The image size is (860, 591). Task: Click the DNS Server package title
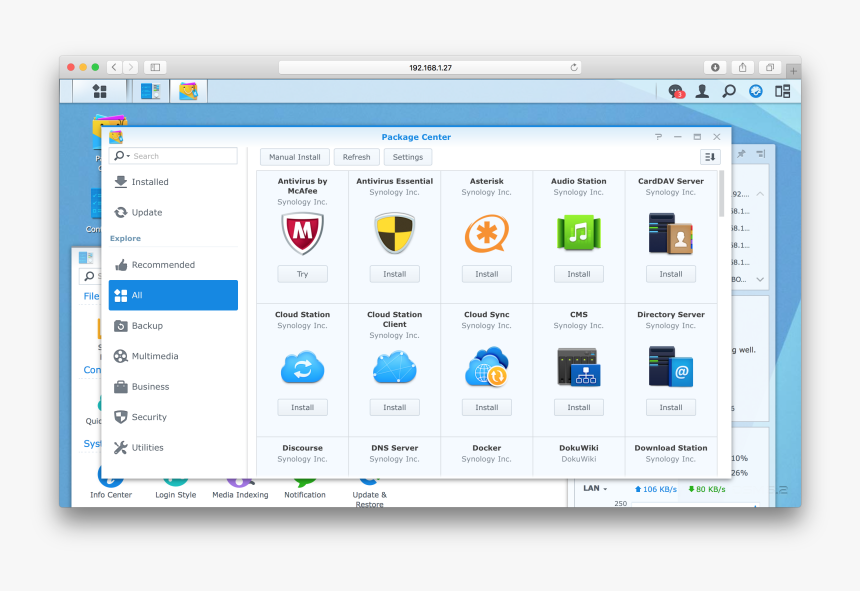(x=394, y=448)
